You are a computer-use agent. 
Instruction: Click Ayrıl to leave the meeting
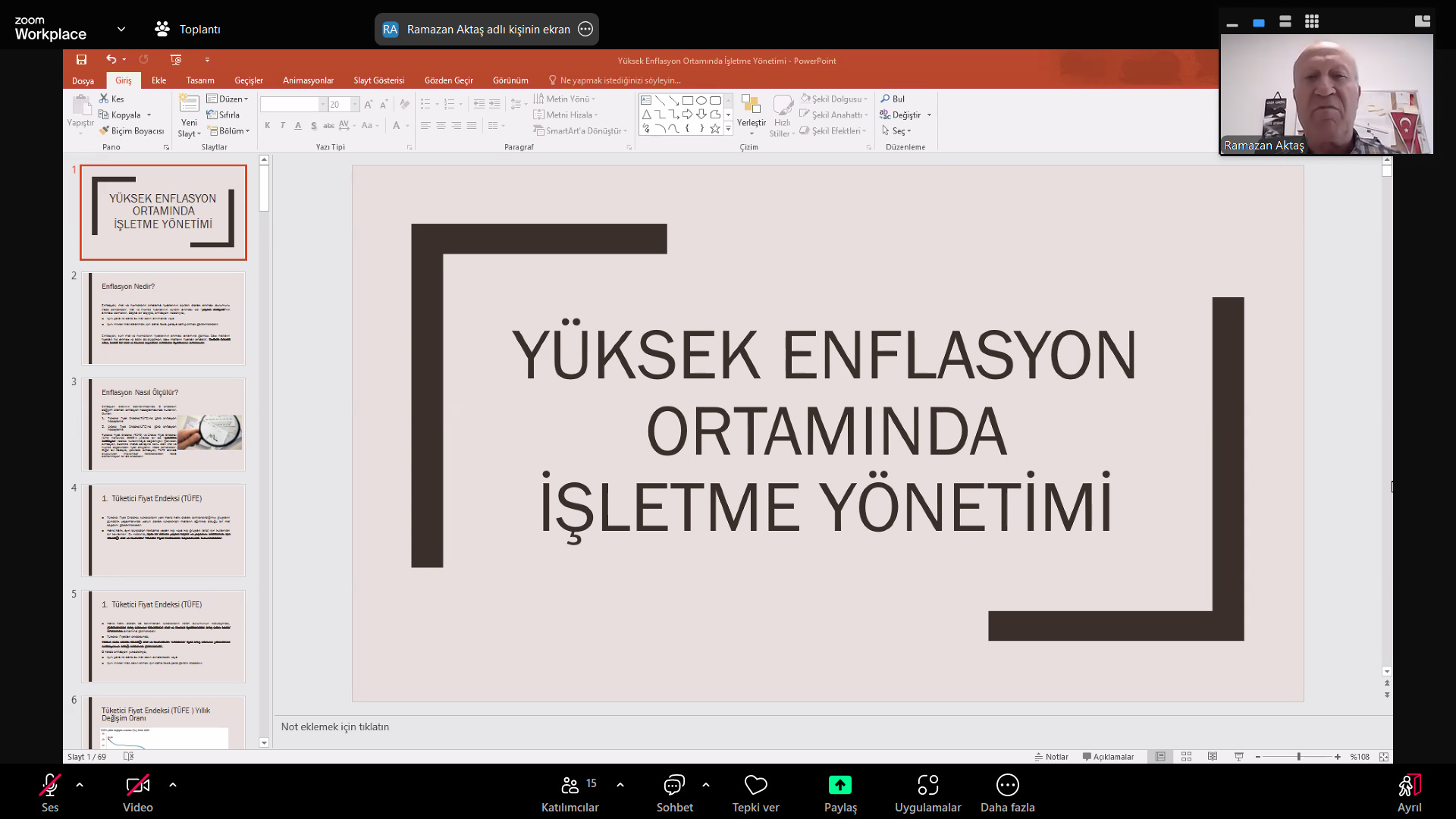(x=1409, y=792)
